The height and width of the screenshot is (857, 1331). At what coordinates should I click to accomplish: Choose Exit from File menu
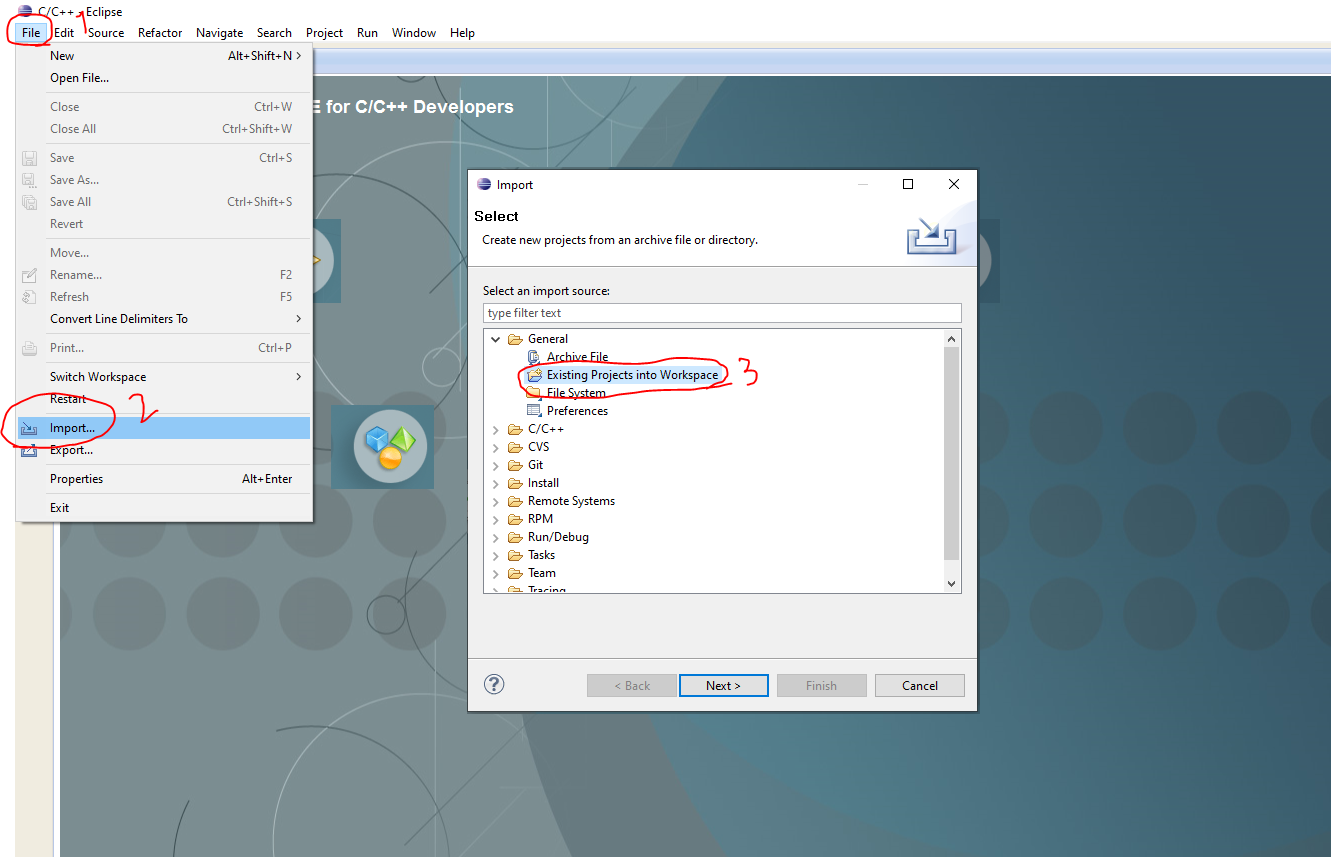[x=164, y=508]
